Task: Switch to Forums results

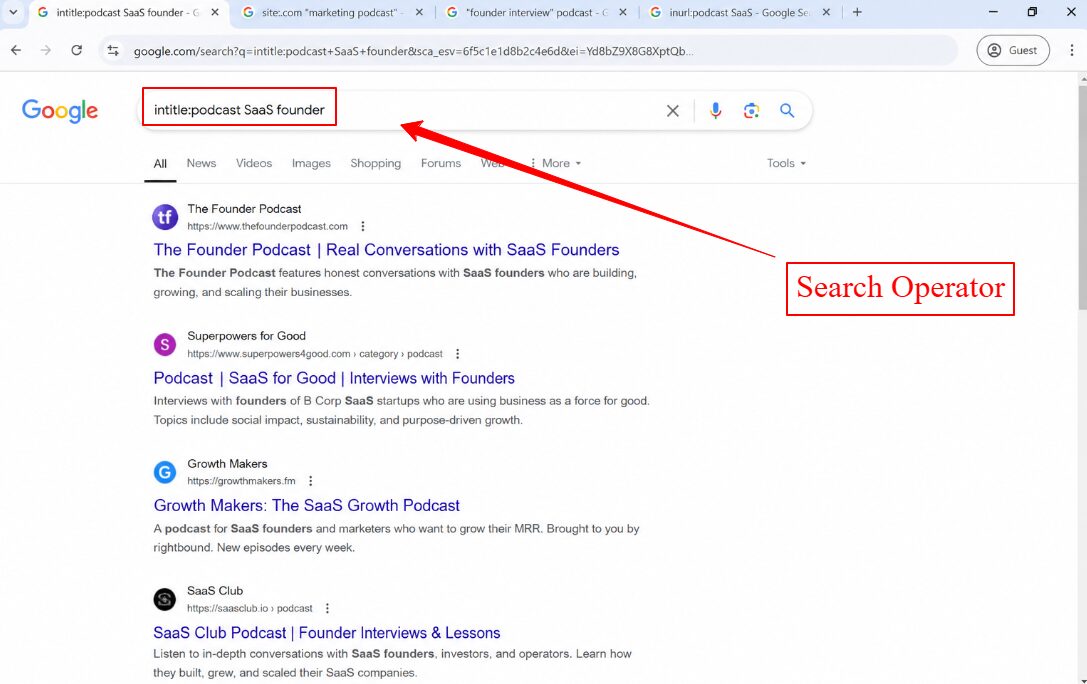Action: point(441,163)
